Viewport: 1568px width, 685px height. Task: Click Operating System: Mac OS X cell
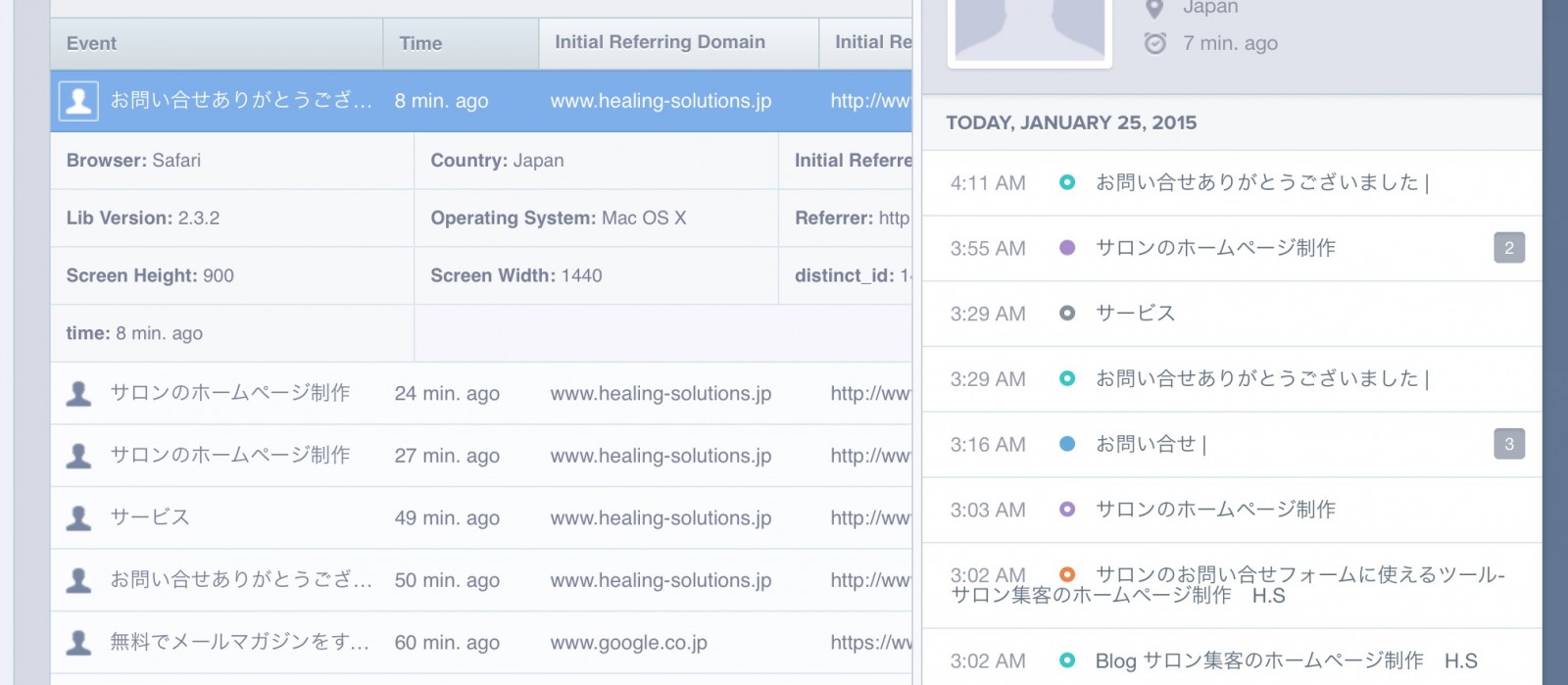click(x=596, y=218)
